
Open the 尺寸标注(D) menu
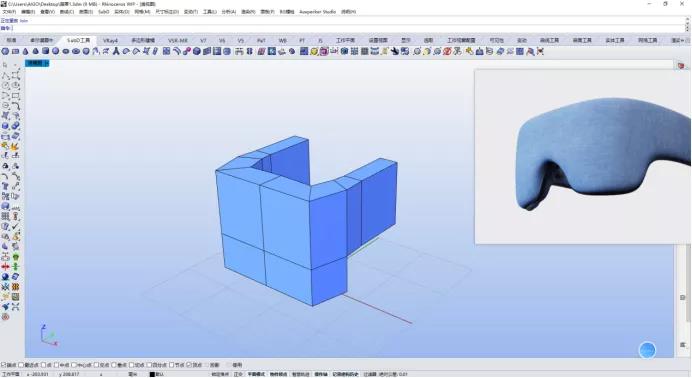167,11
